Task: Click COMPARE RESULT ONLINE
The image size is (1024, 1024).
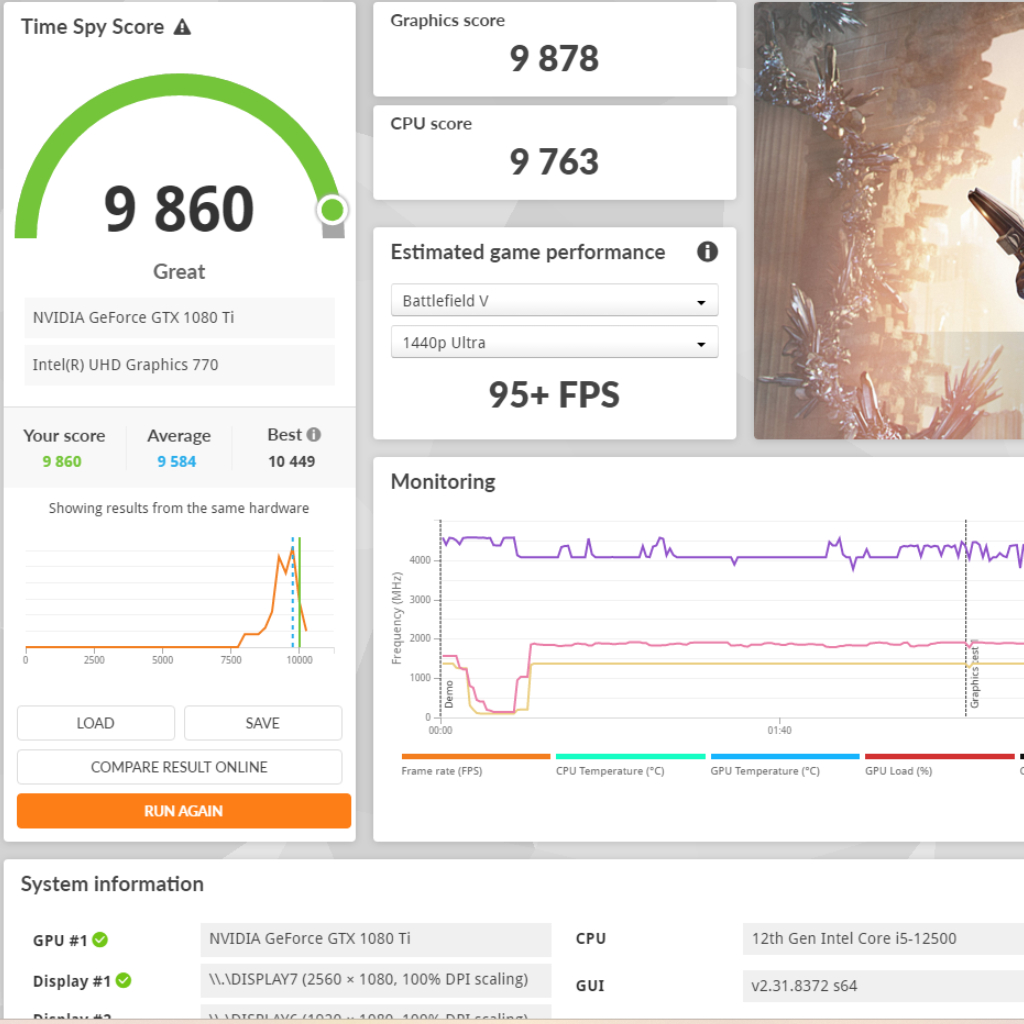Action: click(179, 767)
